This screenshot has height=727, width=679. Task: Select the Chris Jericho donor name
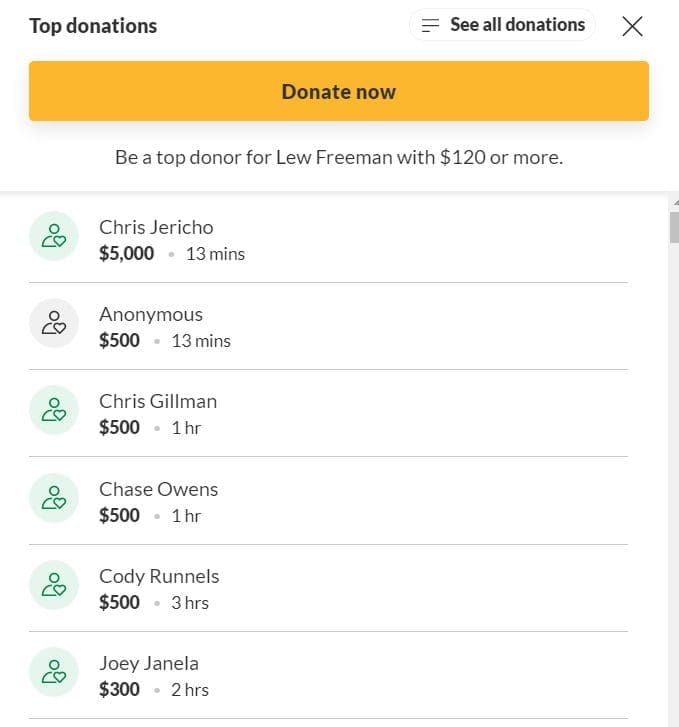(x=156, y=227)
